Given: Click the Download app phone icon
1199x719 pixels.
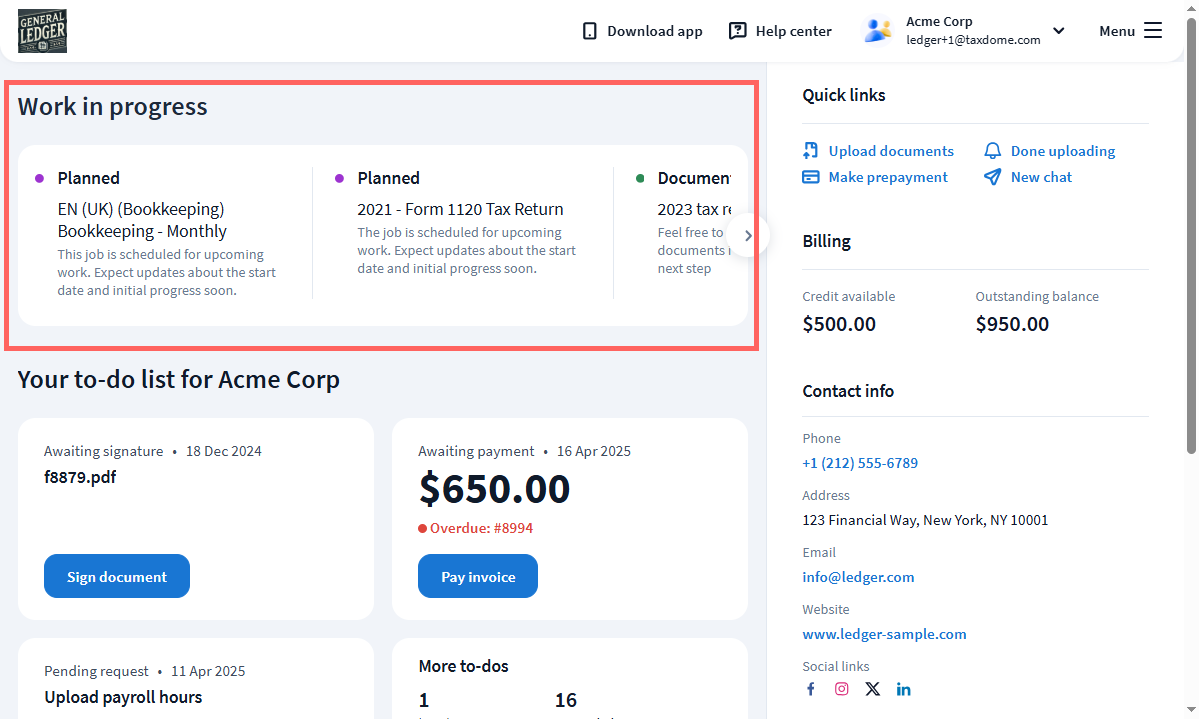Looking at the screenshot, I should point(590,31).
